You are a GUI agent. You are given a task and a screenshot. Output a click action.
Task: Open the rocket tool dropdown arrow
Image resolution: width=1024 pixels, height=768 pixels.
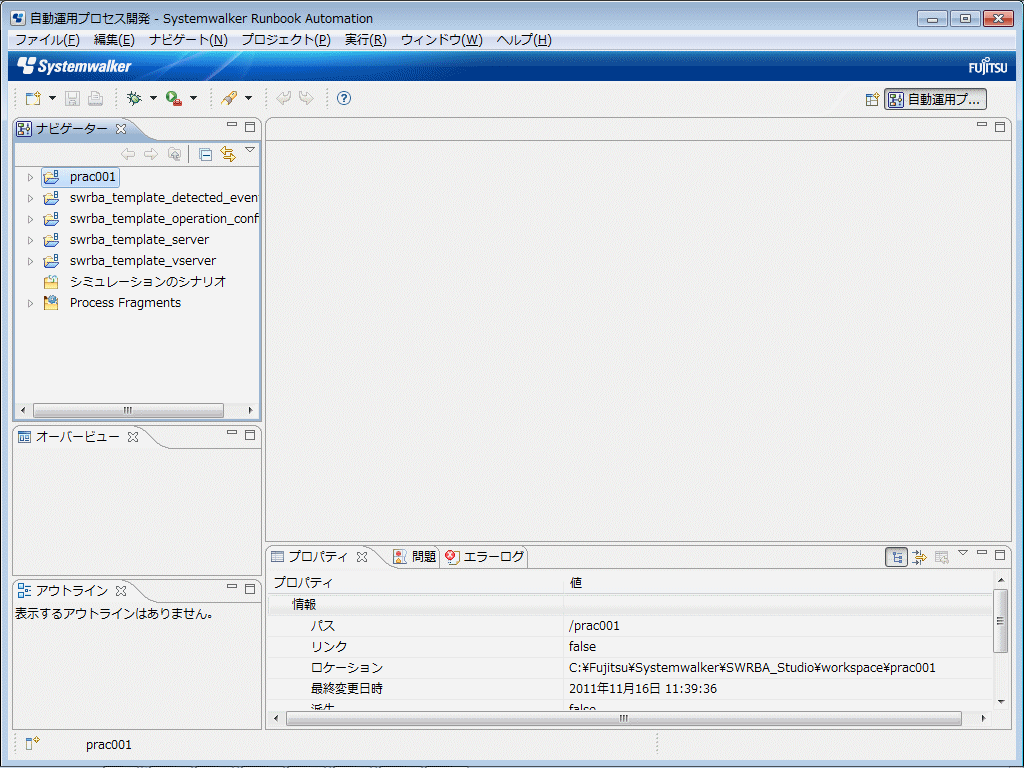[248, 99]
